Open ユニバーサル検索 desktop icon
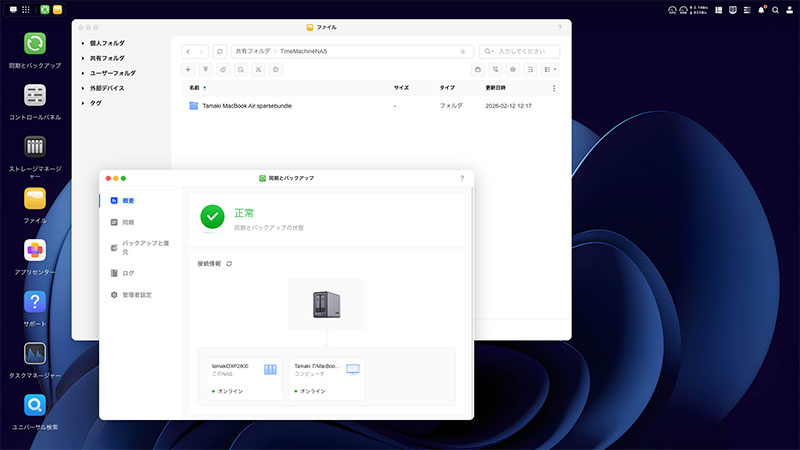Image resolution: width=800 pixels, height=450 pixels. pos(35,405)
